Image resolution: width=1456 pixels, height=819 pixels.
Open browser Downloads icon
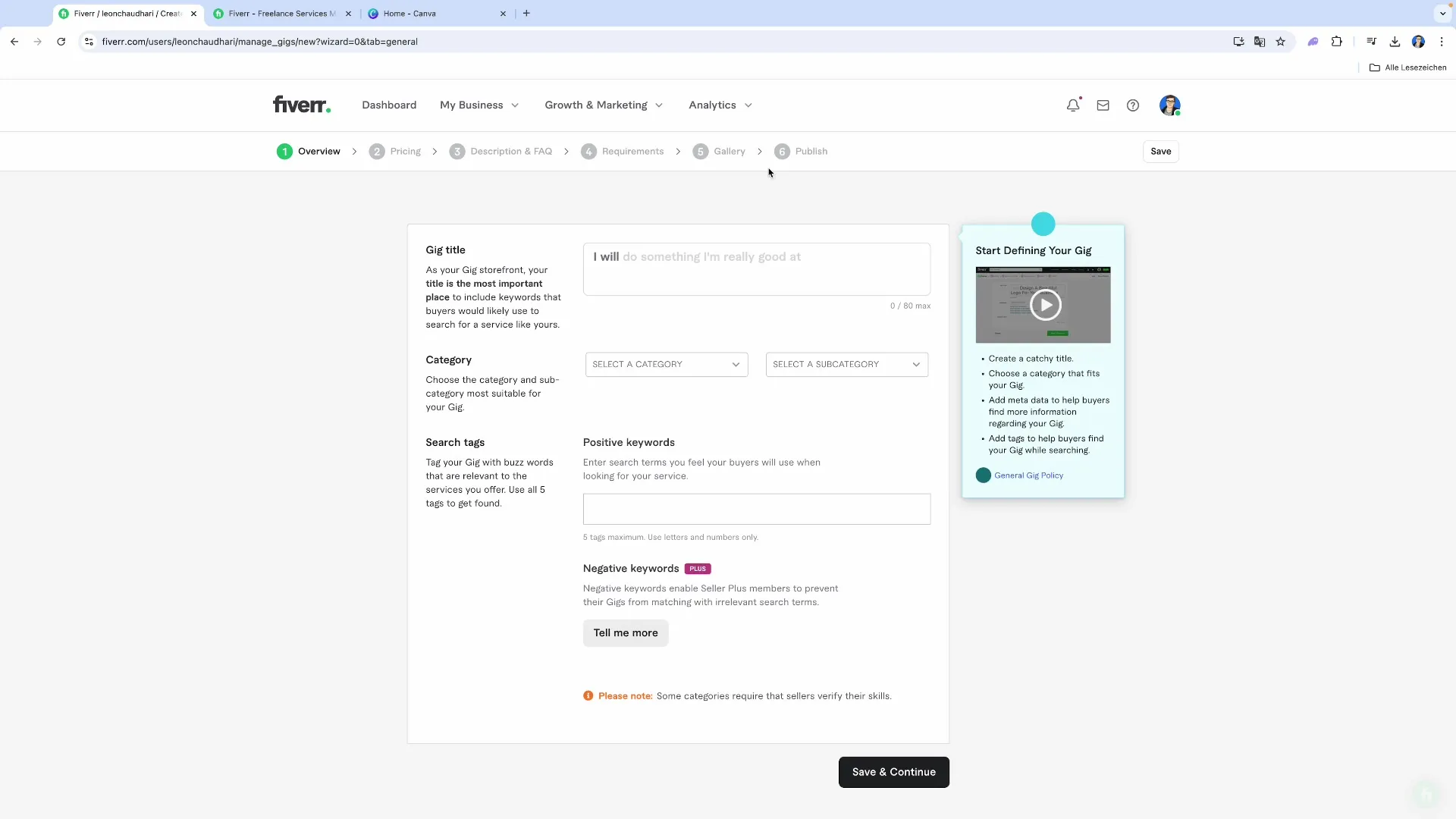(1395, 42)
